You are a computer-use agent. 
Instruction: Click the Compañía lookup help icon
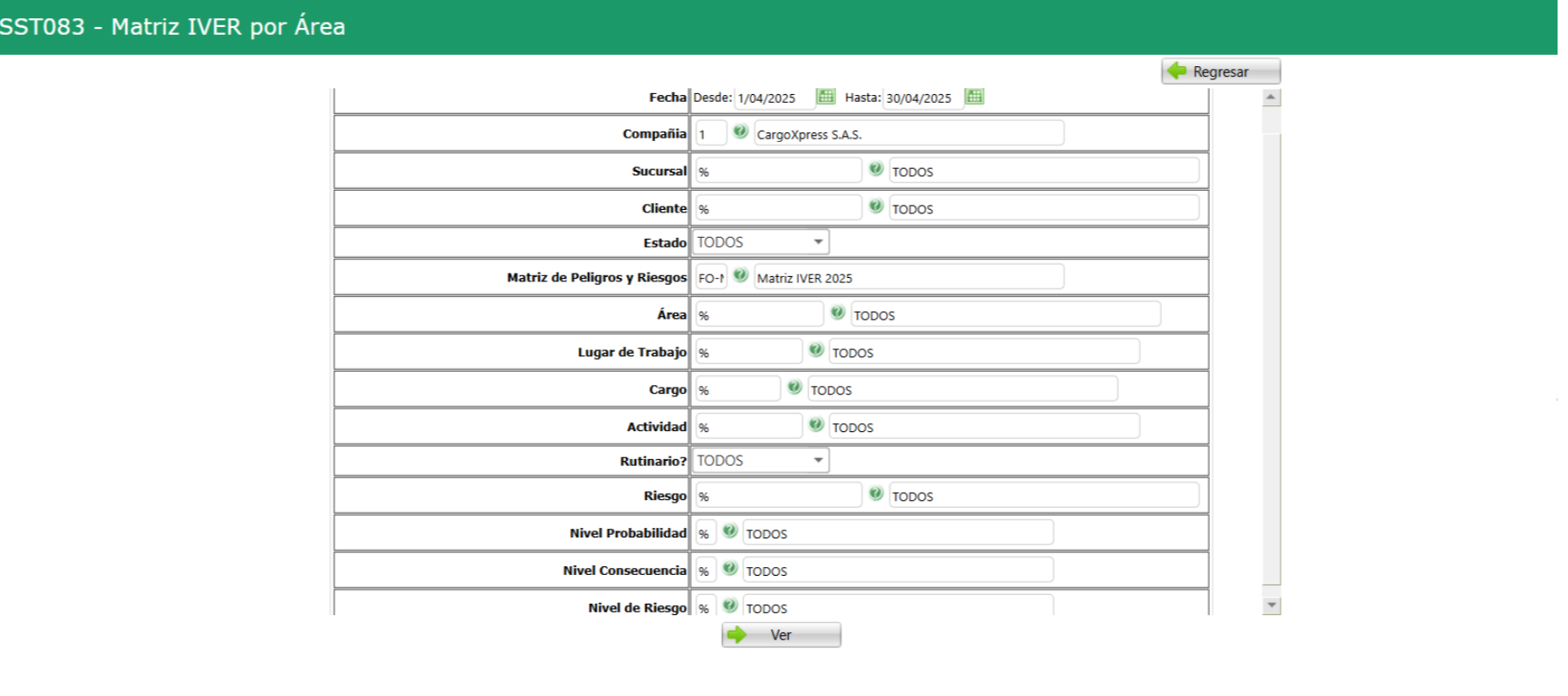click(x=740, y=132)
